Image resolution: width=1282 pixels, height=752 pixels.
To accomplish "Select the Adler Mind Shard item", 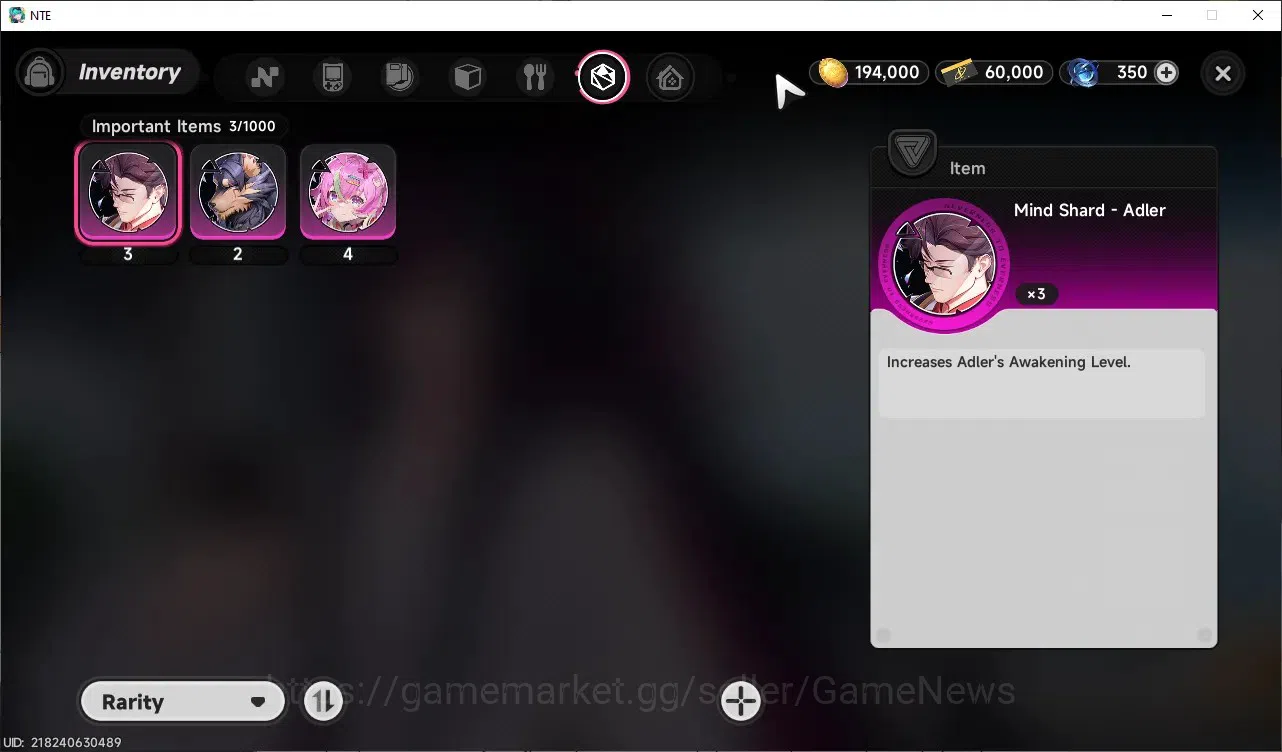I will click(128, 192).
